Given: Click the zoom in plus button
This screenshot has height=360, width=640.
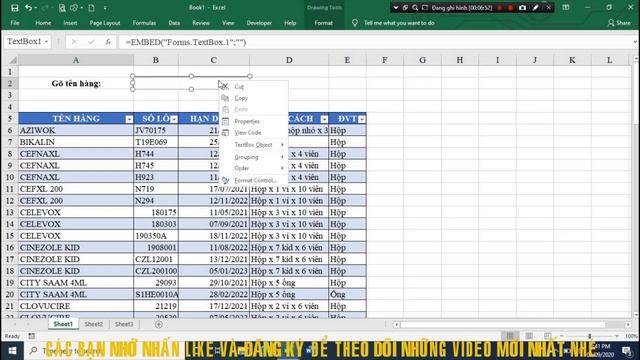Looking at the screenshot, I should (x=617, y=336).
